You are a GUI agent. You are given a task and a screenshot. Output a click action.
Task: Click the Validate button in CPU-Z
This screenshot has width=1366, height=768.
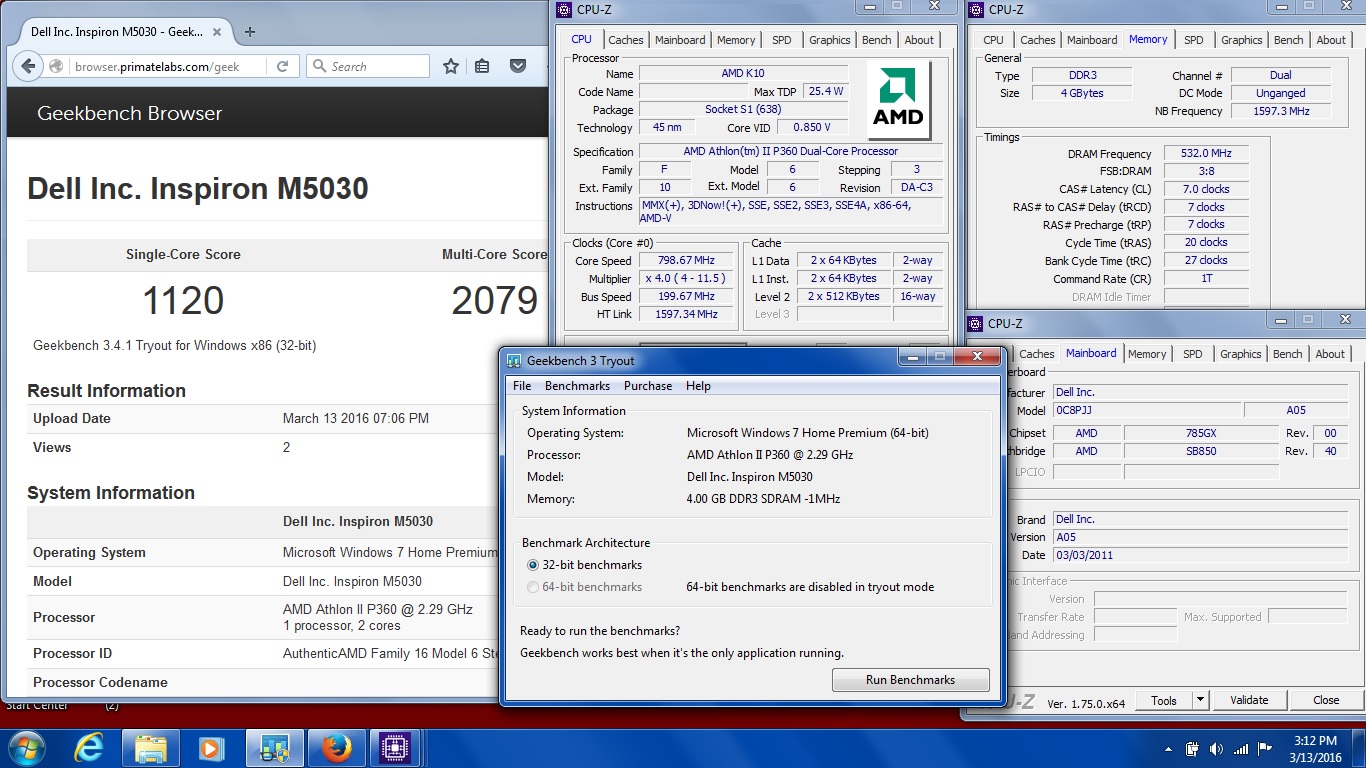pos(1249,700)
